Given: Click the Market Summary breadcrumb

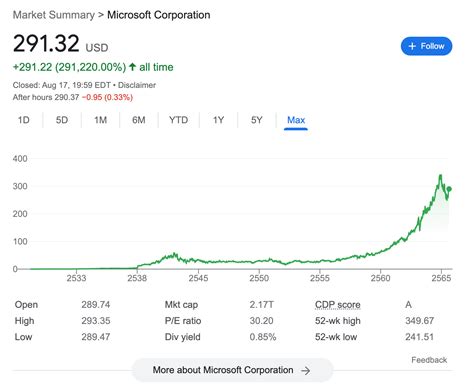Looking at the screenshot, I should [54, 15].
